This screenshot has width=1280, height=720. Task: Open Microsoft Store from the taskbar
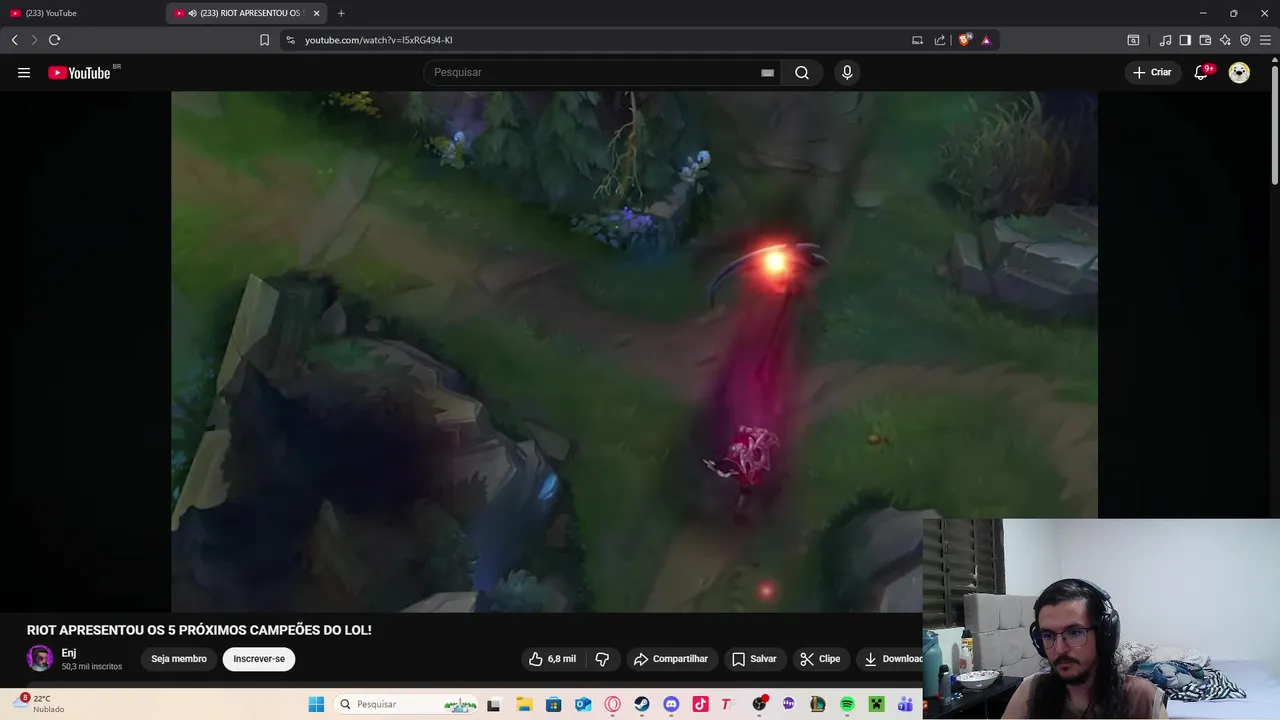point(553,704)
